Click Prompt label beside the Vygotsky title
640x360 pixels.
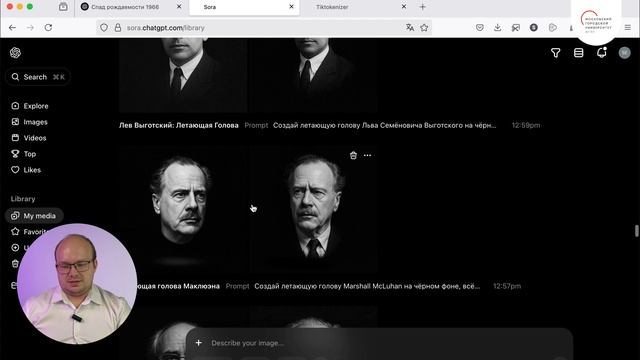coord(256,125)
